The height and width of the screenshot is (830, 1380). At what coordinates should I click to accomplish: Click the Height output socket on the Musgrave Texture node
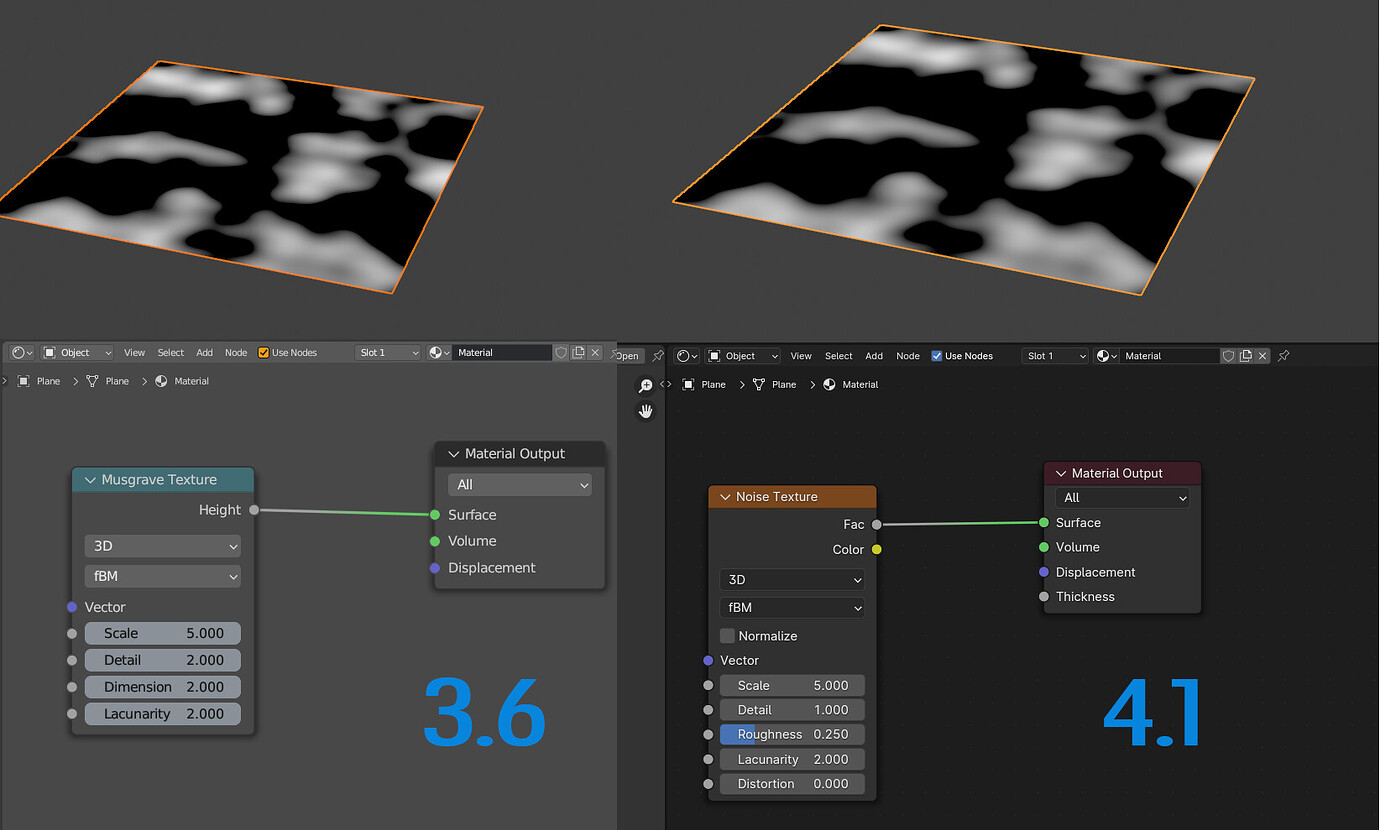(254, 510)
